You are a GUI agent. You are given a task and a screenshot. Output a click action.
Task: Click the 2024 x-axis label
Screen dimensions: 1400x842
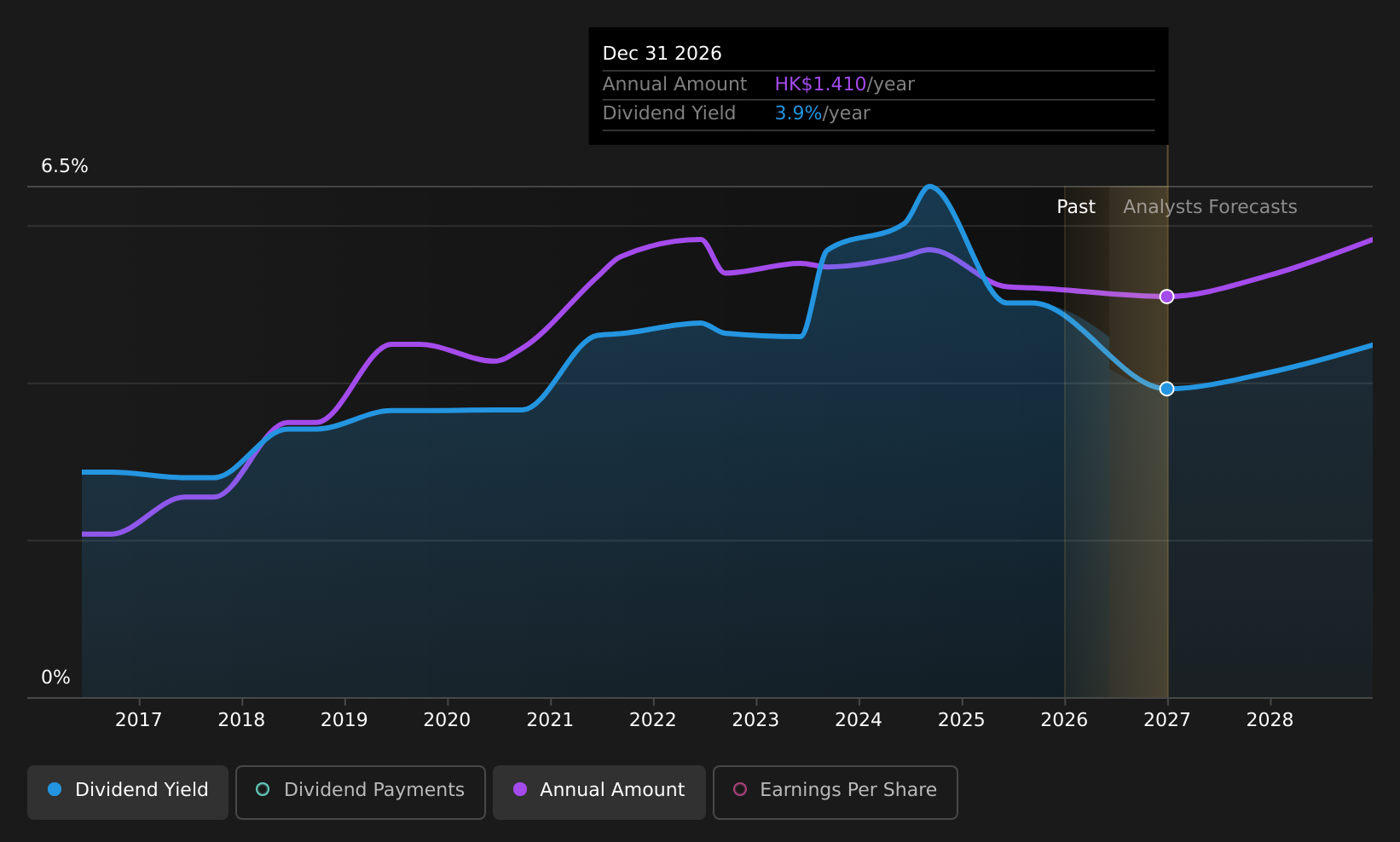point(859,720)
